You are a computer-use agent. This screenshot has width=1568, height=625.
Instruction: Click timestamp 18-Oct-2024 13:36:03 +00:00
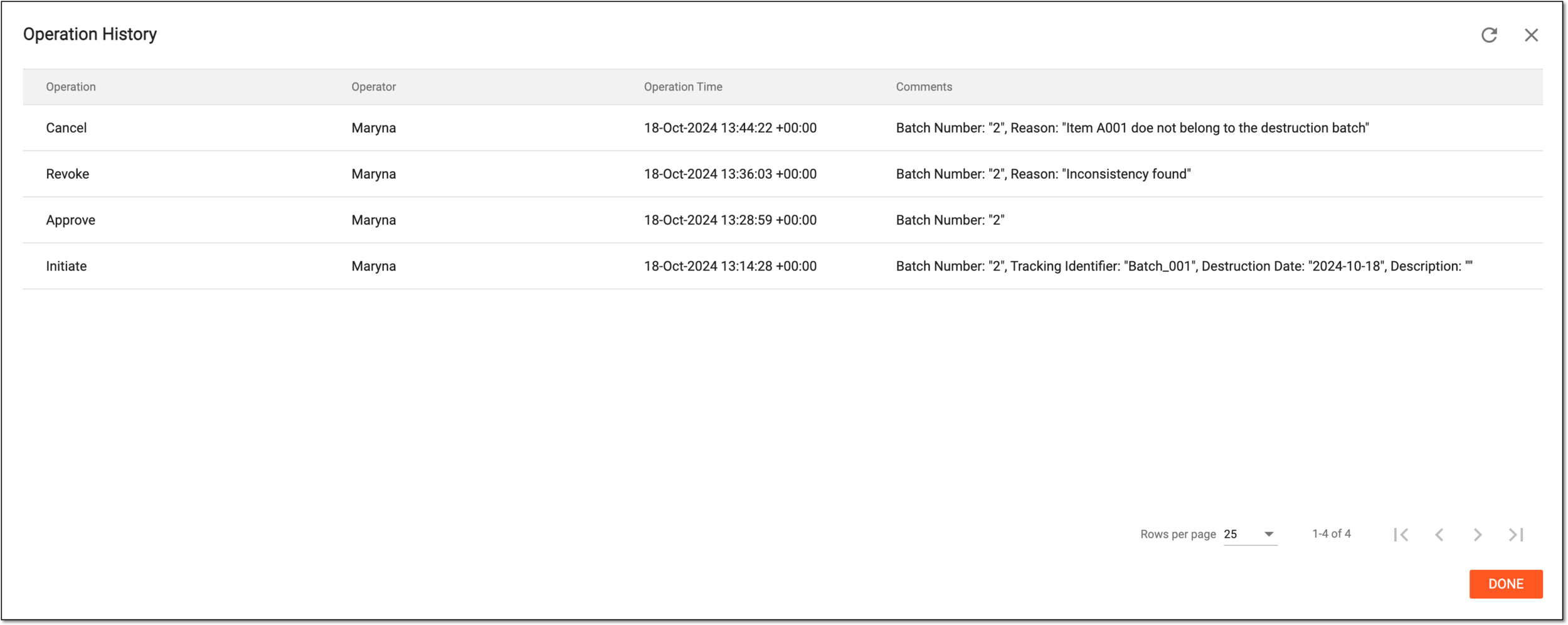(730, 174)
